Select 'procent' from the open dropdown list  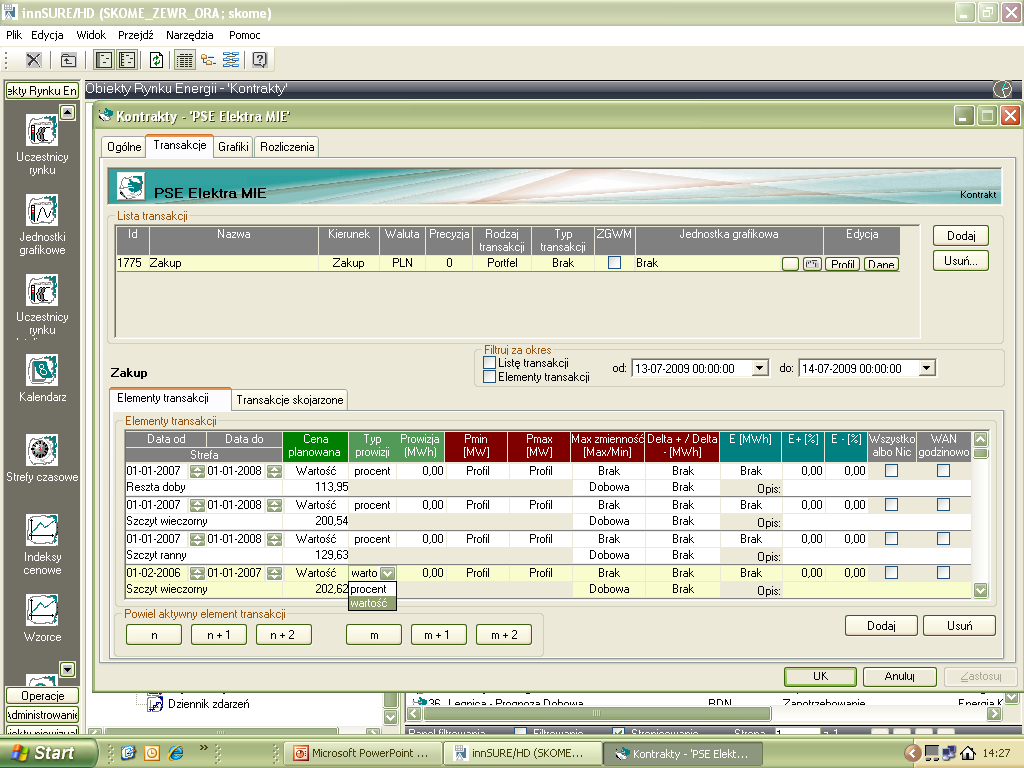click(x=372, y=589)
